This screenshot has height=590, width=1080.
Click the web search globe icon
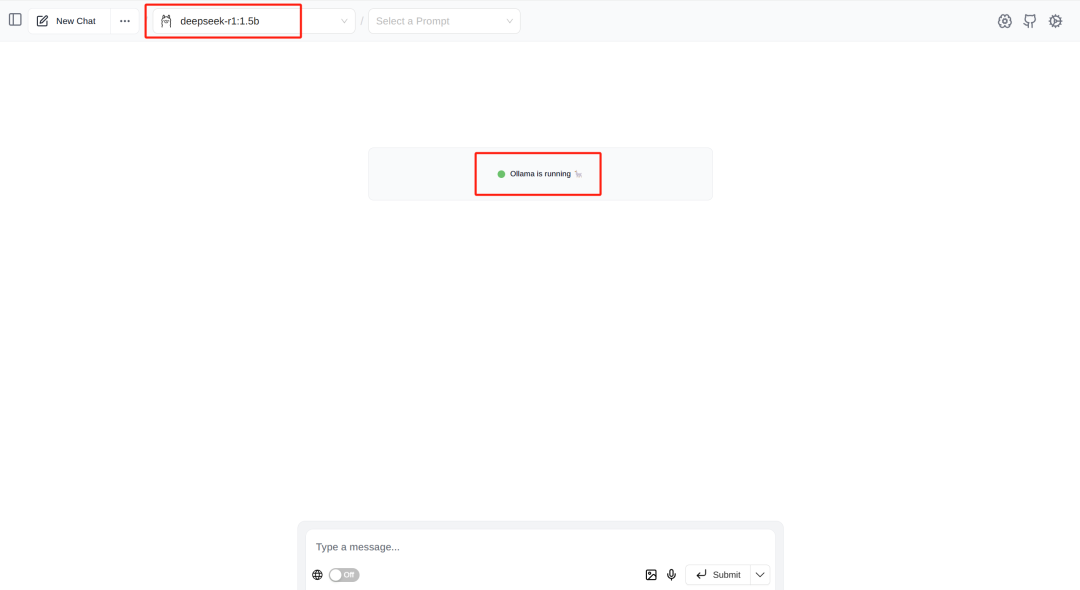coord(317,575)
